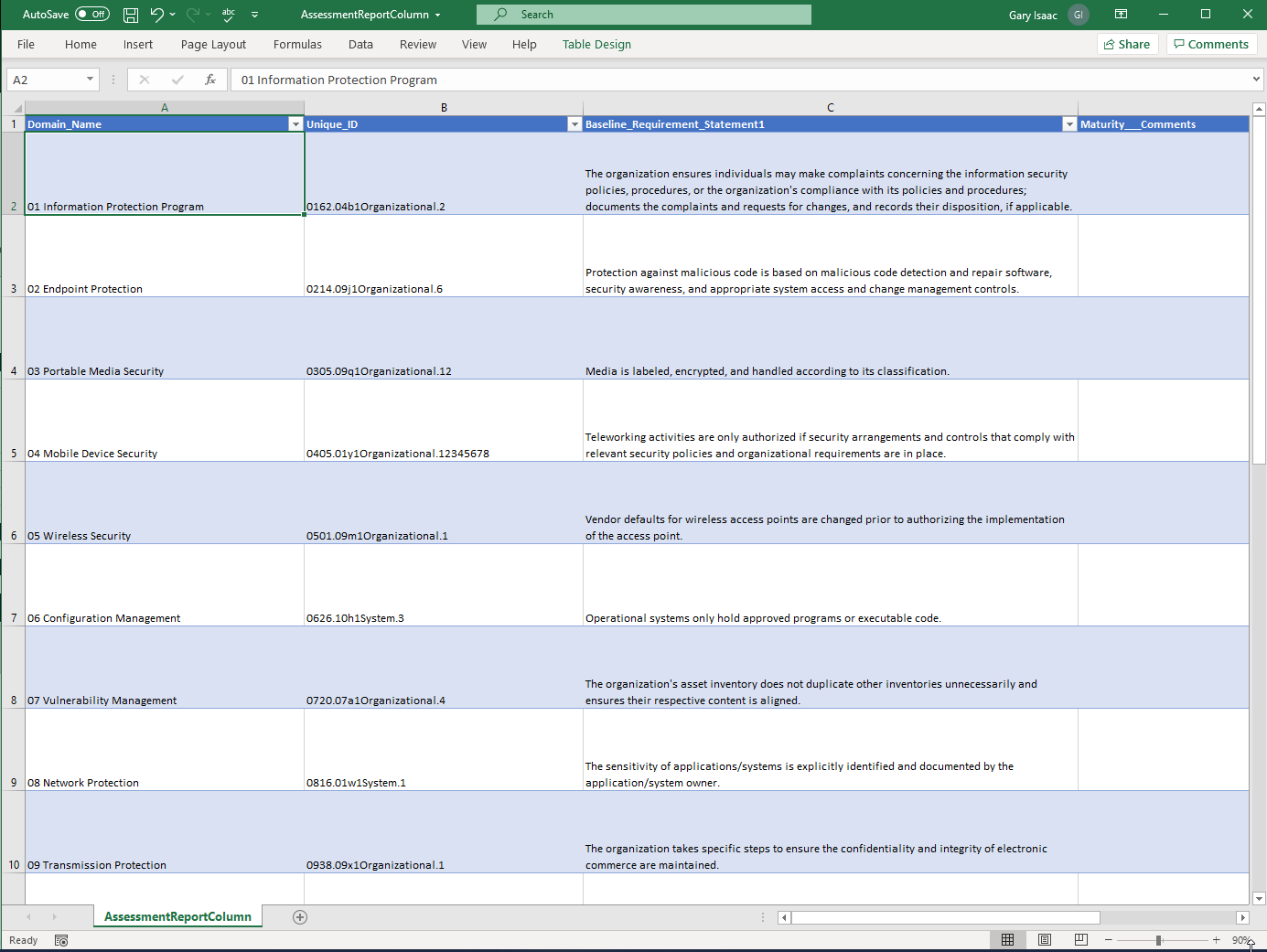Select the Maturity___Comments header cell
The height and width of the screenshot is (952, 1267).
click(x=1164, y=124)
